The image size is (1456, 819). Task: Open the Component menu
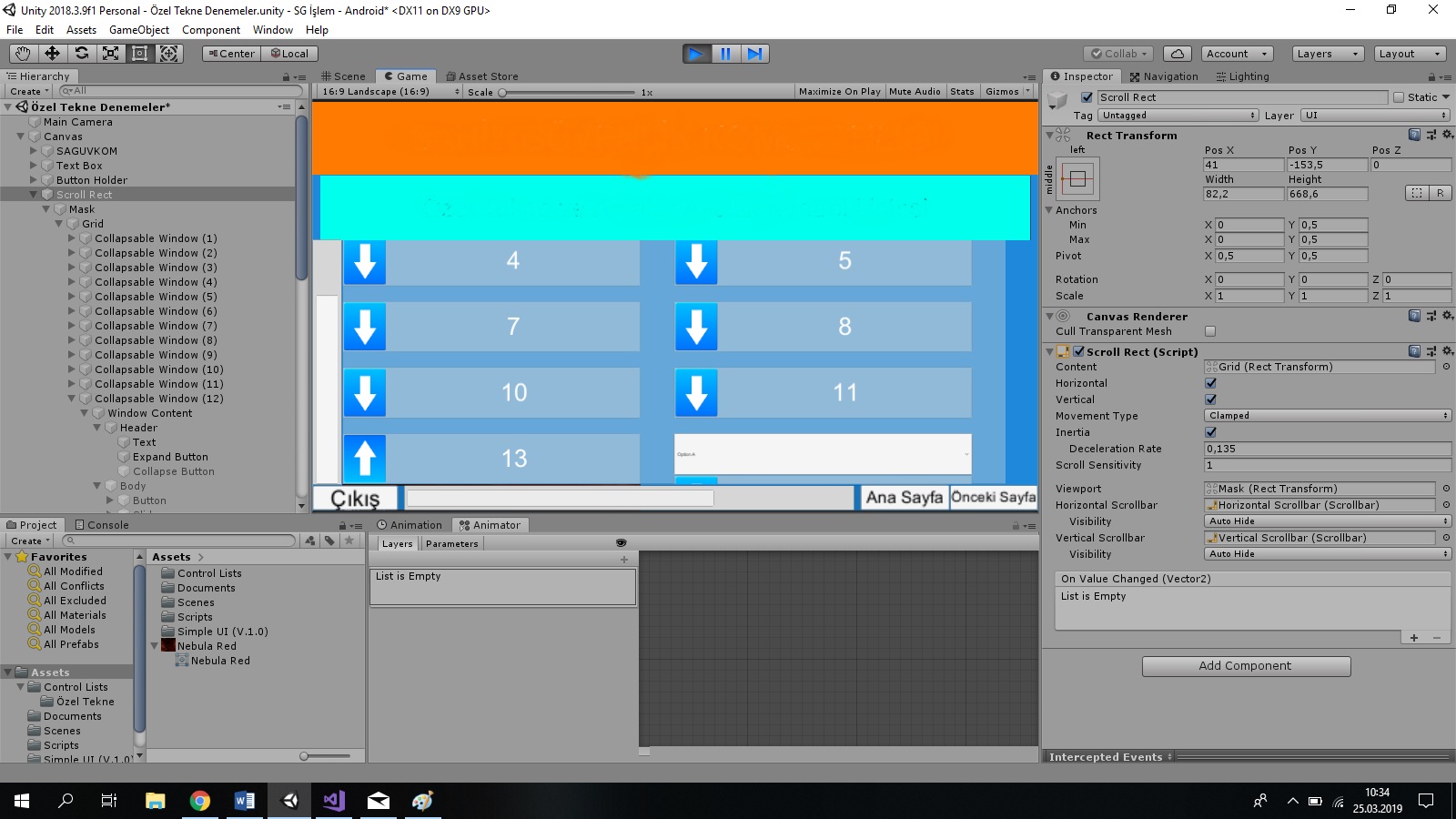point(211,30)
